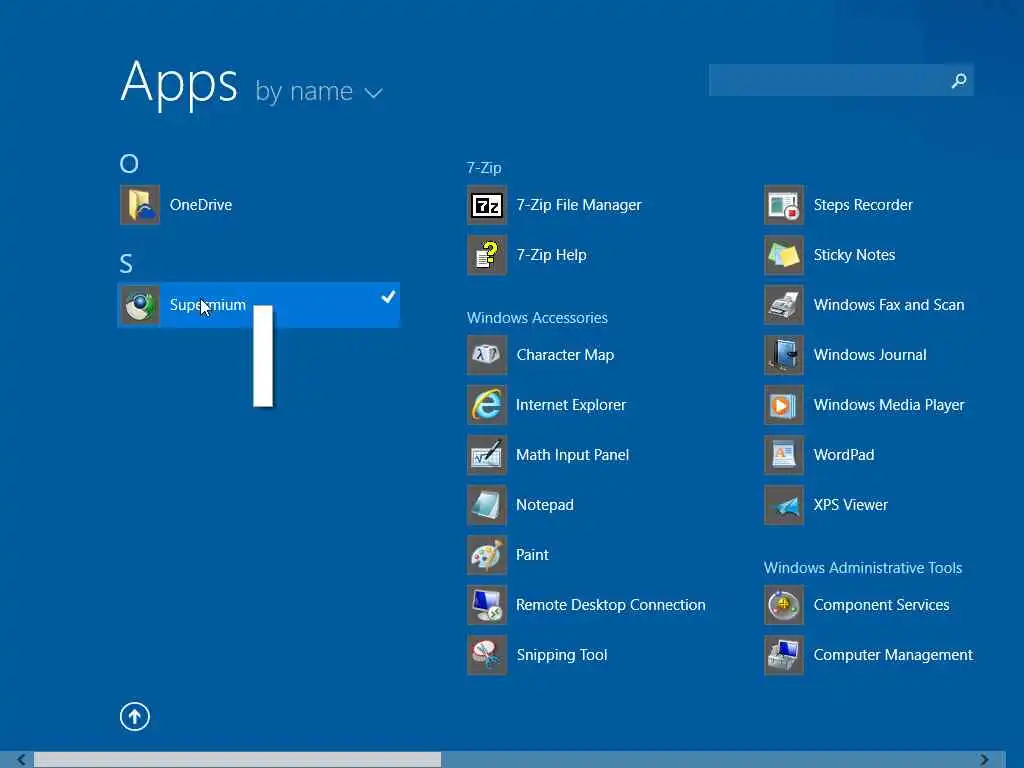This screenshot has width=1024, height=768.
Task: Click the 'Windows Media Player' label
Action: (x=889, y=405)
